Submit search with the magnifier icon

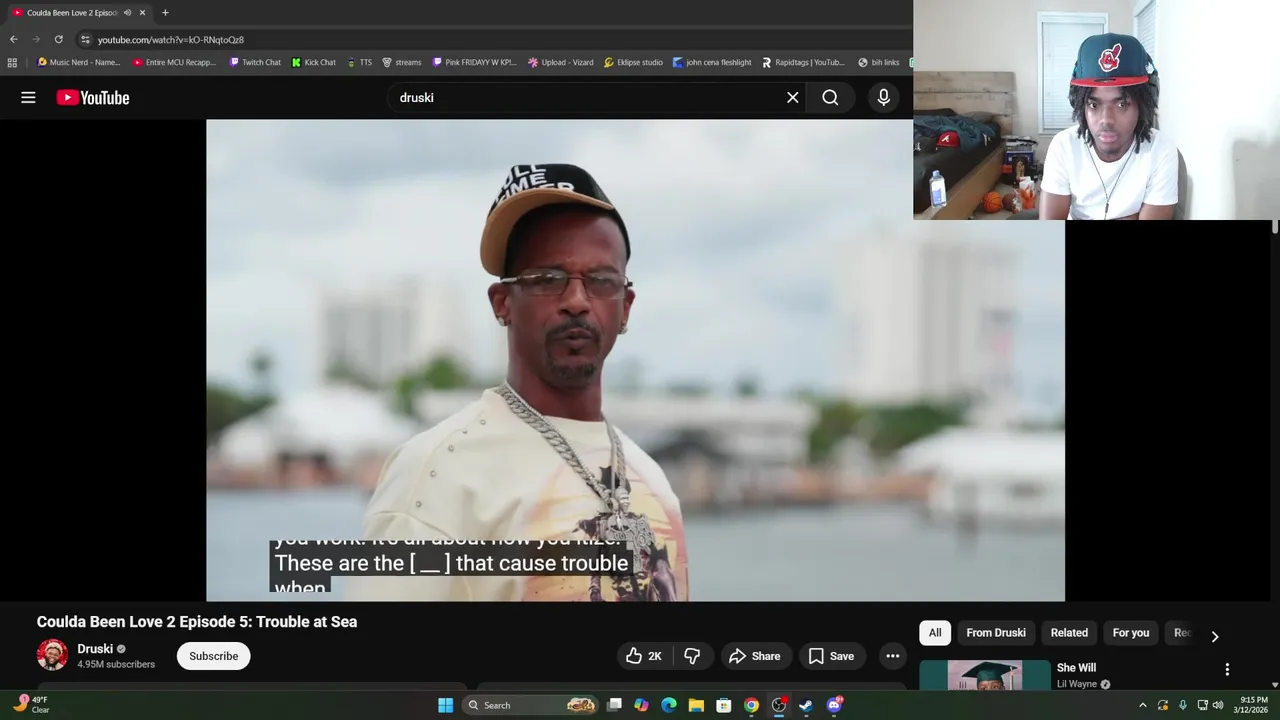(x=830, y=97)
